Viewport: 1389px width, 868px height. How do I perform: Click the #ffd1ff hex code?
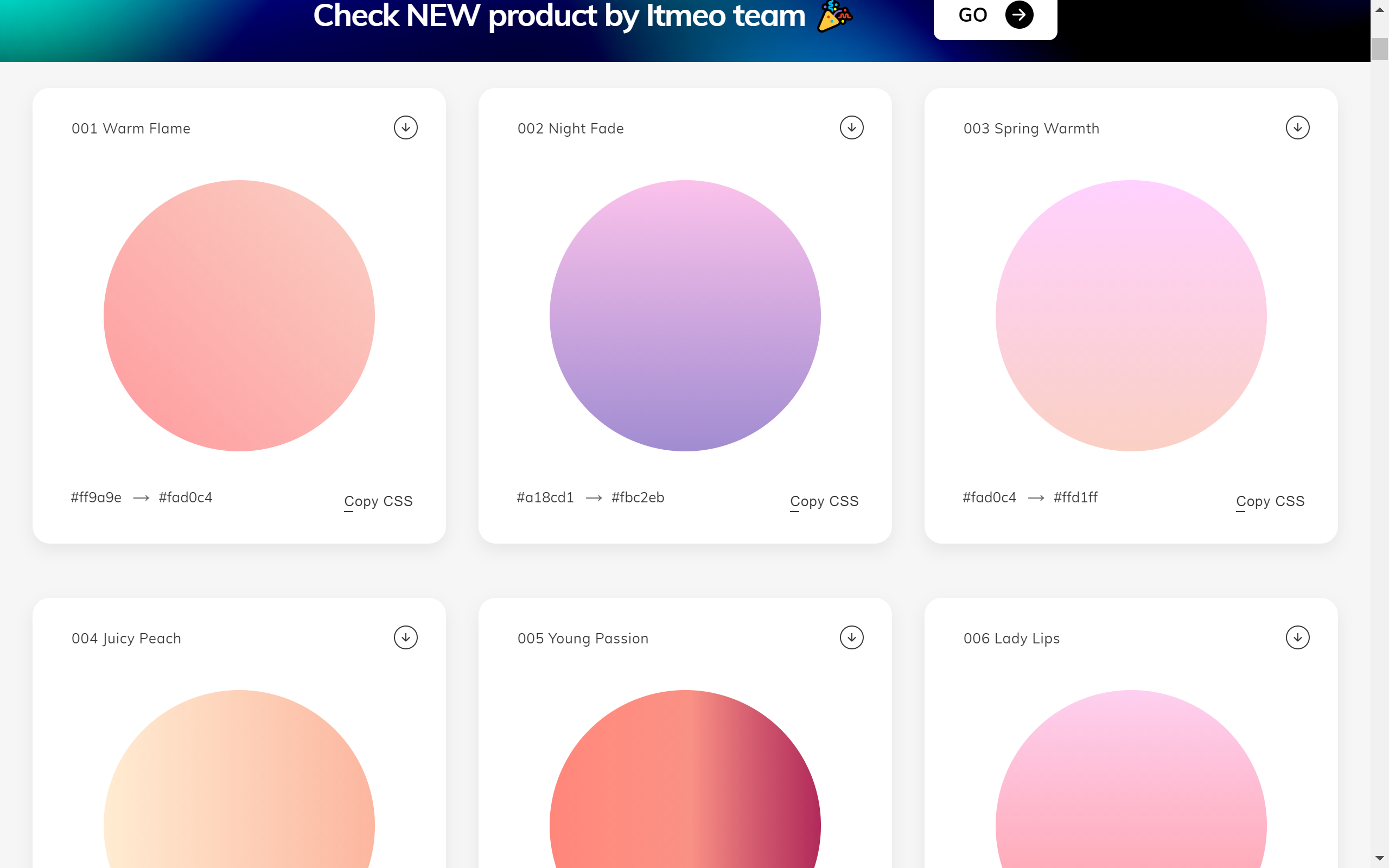pos(1075,497)
